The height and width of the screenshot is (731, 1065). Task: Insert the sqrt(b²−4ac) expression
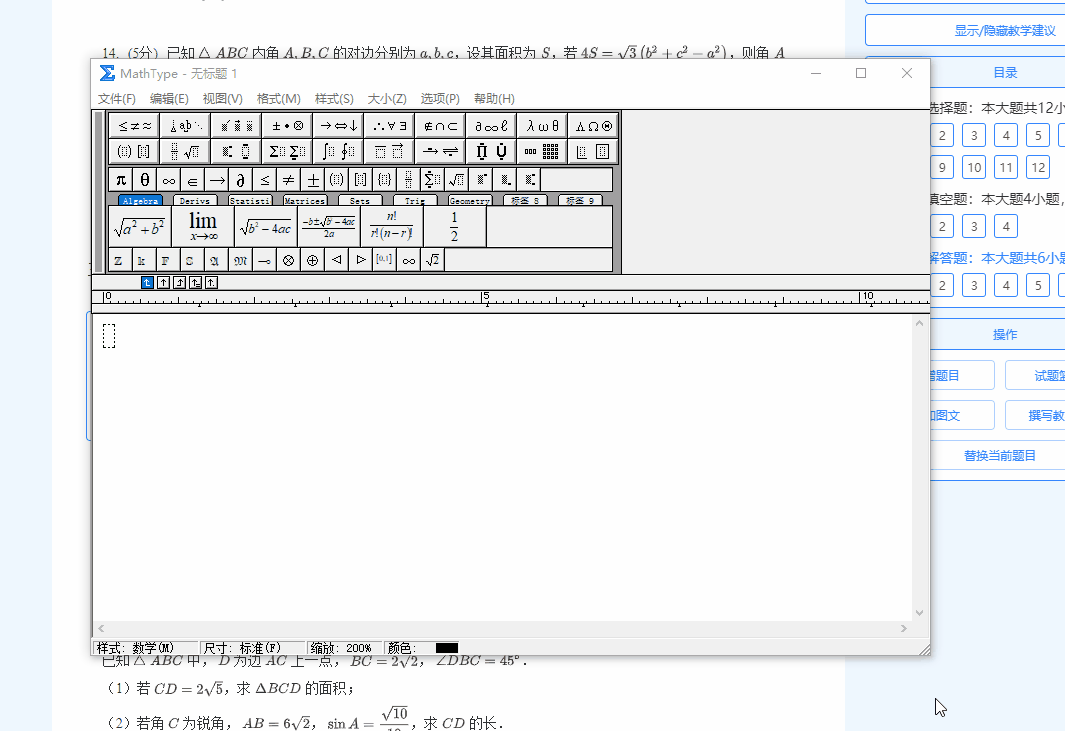point(266,227)
